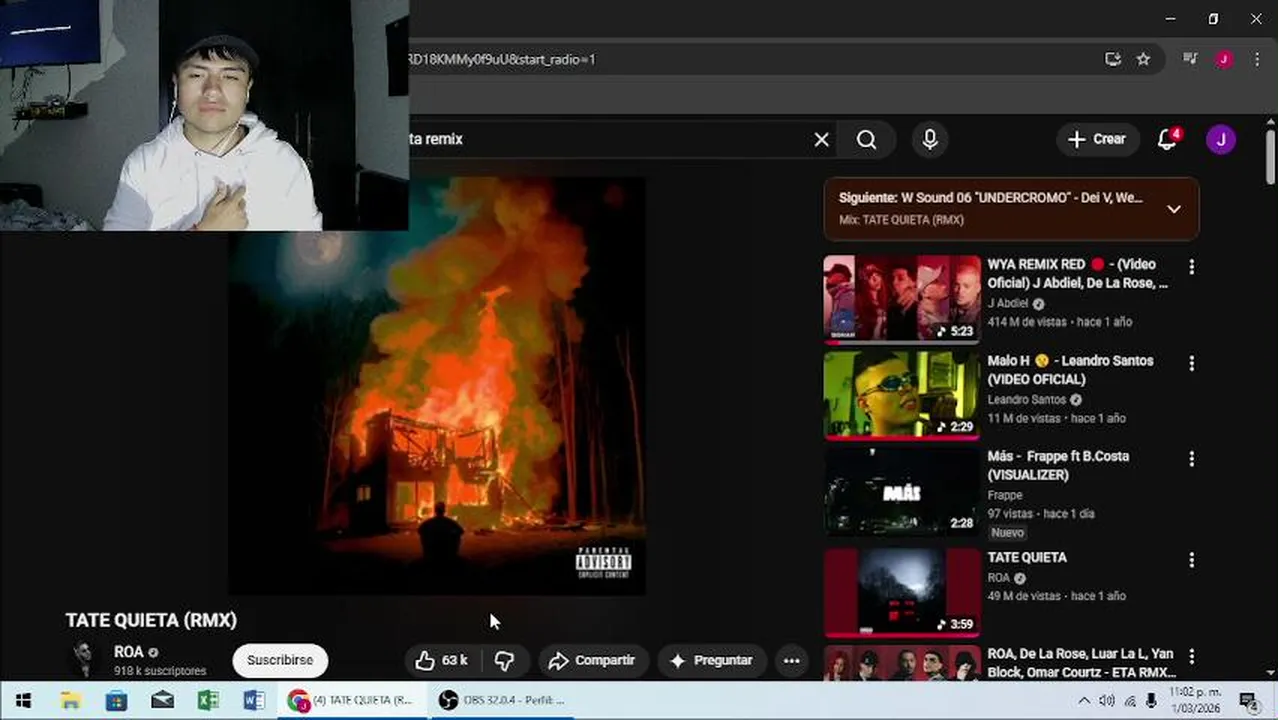
Task: Click the Nuevo badge on Más video
Action: [1007, 533]
